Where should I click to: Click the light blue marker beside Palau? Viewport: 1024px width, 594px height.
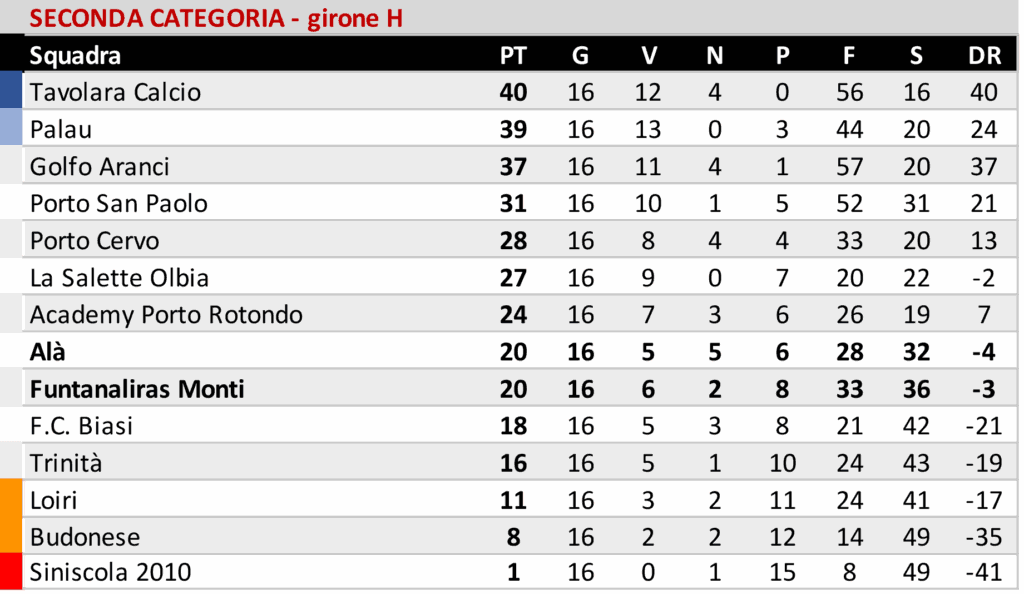pos(11,129)
